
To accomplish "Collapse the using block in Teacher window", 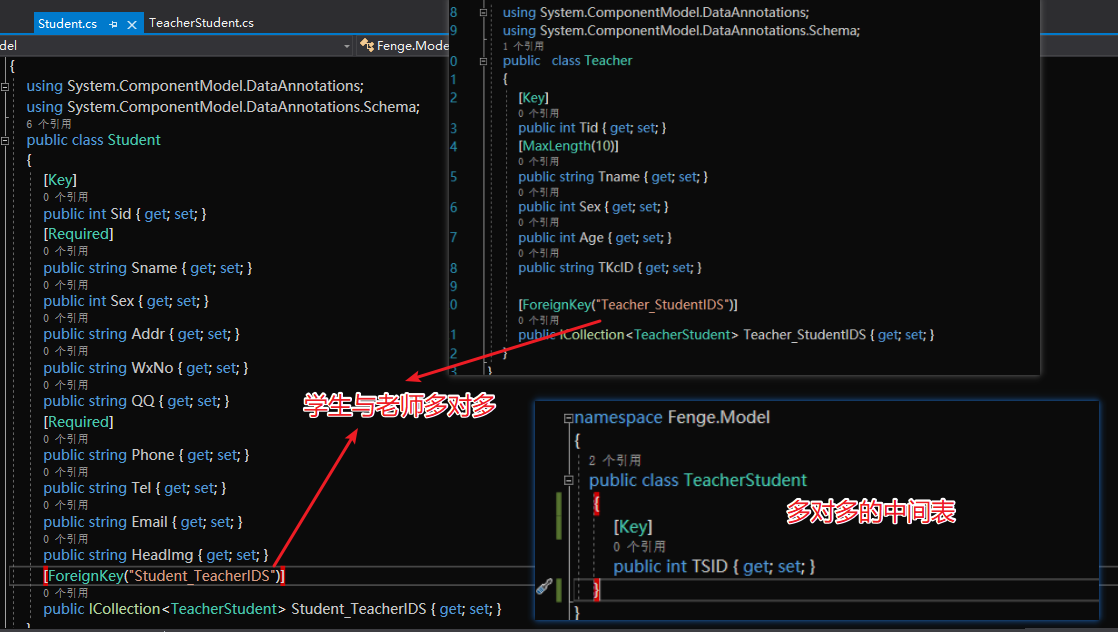I will tap(483, 13).
